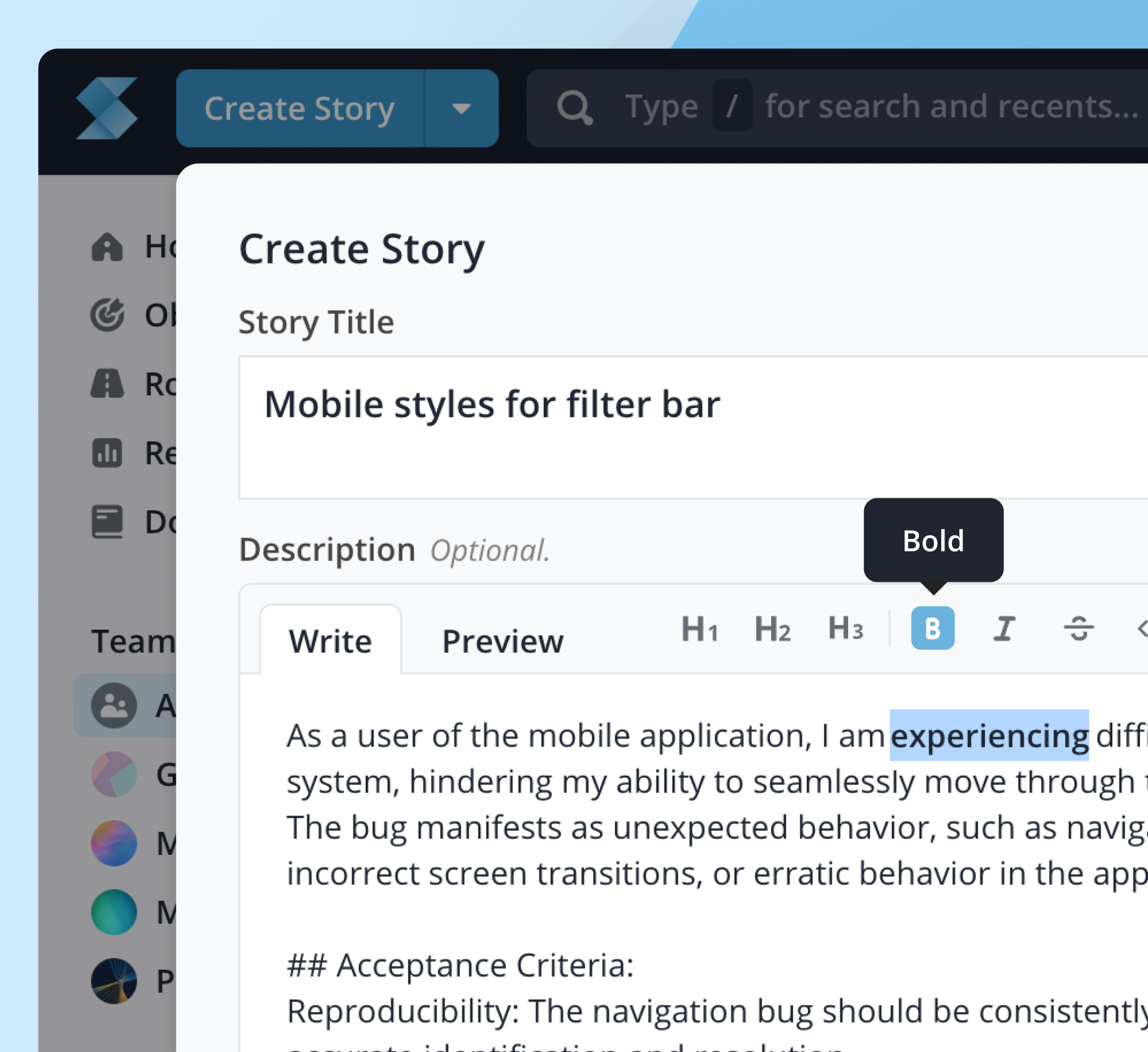Switch to the Preview tab
The image size is (1148, 1052).
(x=502, y=641)
